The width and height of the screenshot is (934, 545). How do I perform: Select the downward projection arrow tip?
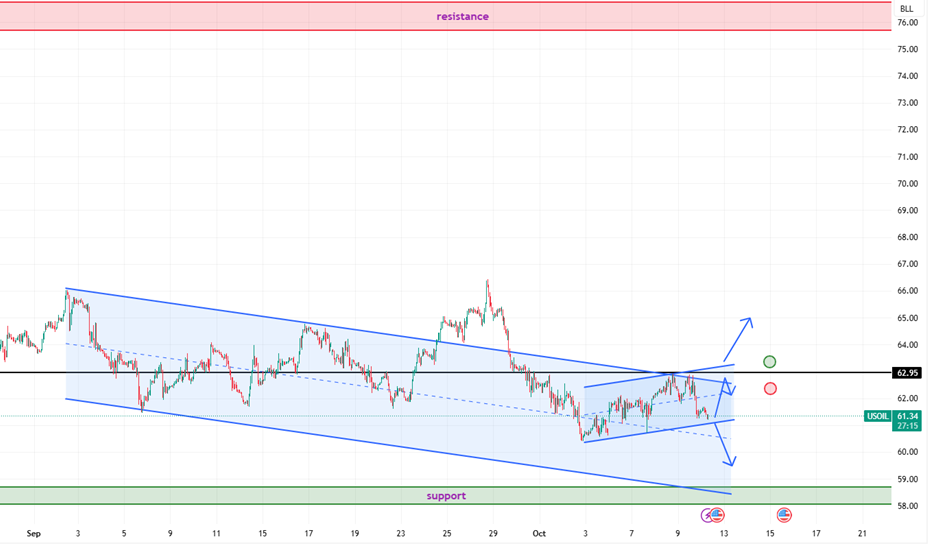coord(732,463)
